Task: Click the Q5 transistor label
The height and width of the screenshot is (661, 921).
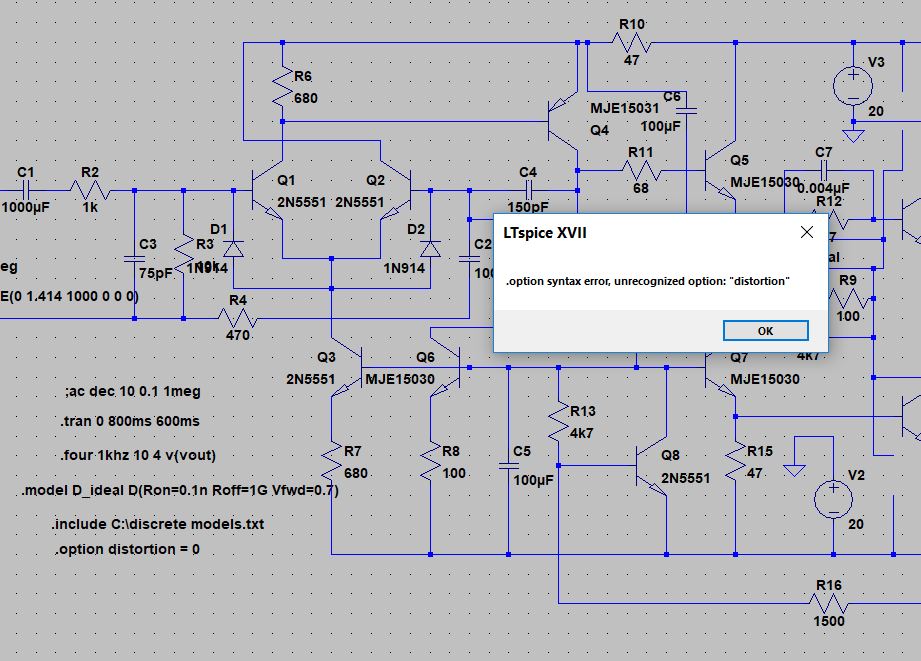Action: coord(740,160)
